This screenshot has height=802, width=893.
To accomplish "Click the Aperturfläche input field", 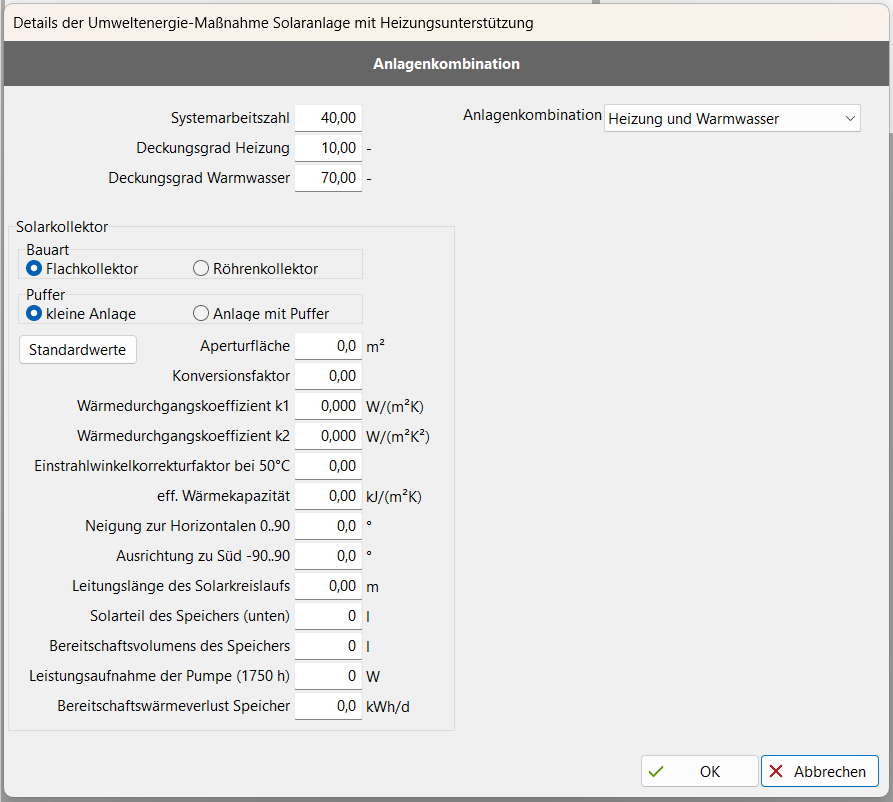I will coord(328,346).
